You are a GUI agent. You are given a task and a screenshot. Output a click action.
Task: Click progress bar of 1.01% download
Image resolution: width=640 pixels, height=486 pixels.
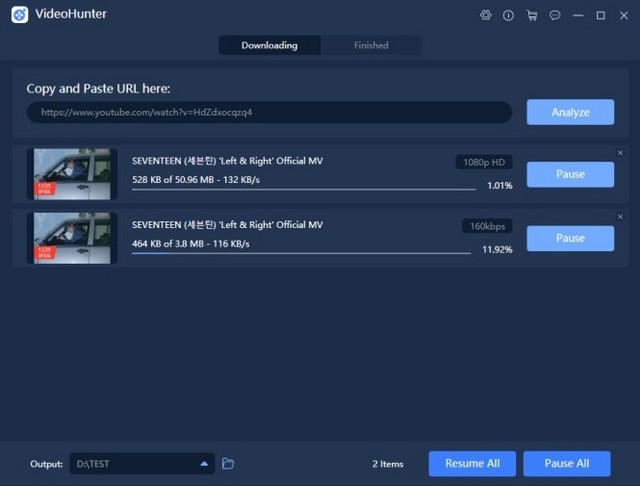(x=304, y=189)
